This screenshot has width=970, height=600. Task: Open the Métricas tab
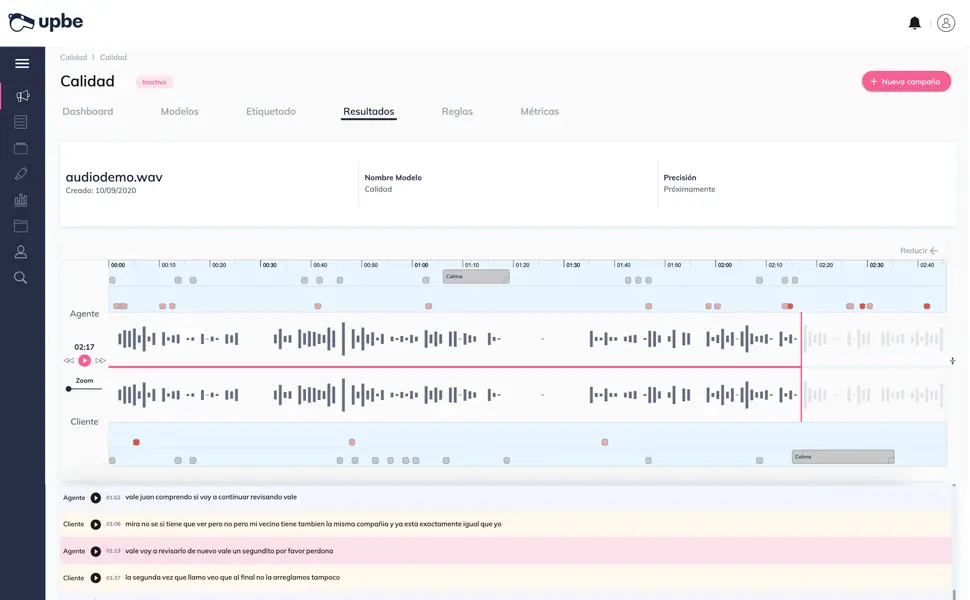(539, 111)
